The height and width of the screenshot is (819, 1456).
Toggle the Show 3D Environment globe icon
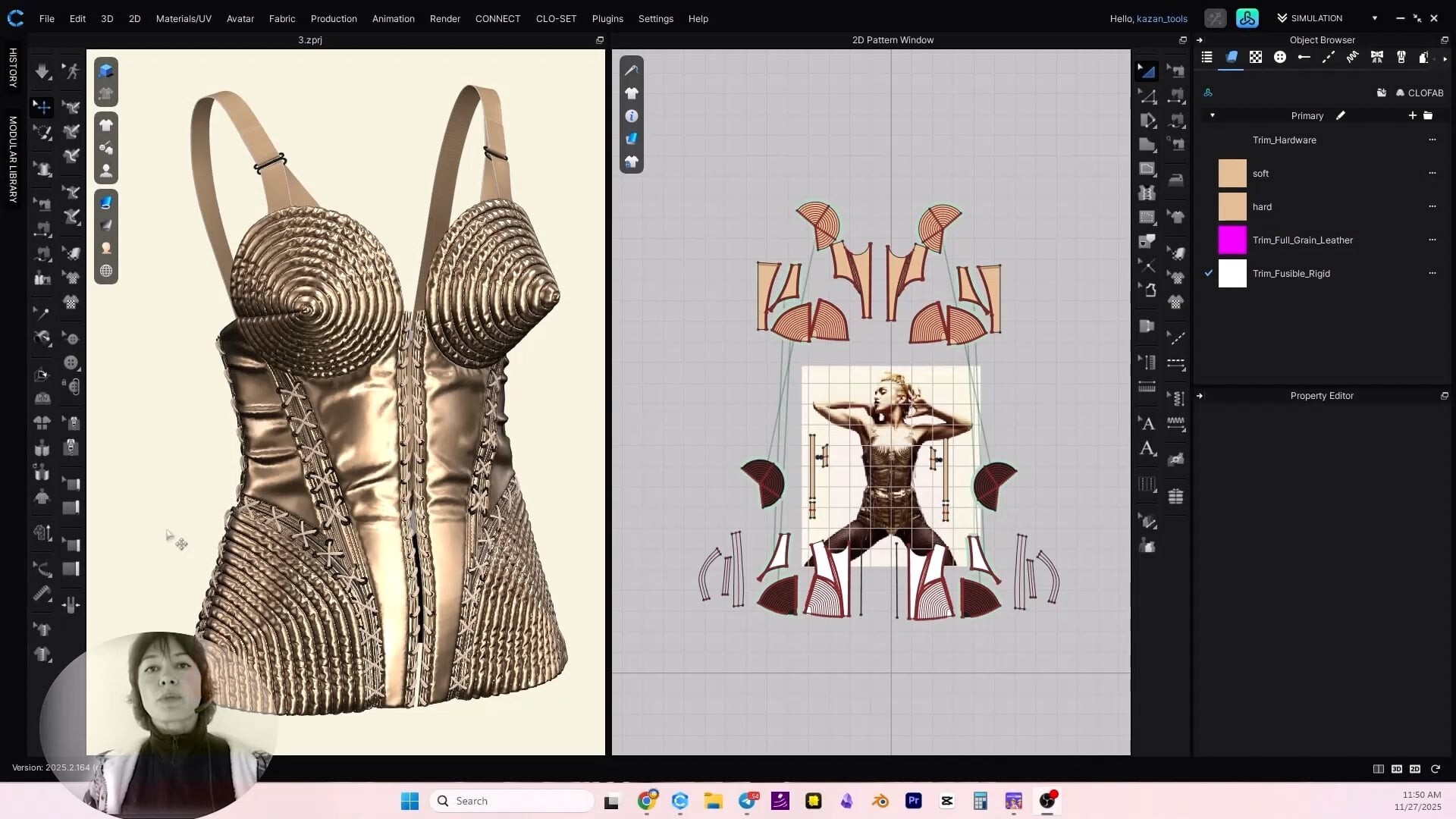pos(106,271)
